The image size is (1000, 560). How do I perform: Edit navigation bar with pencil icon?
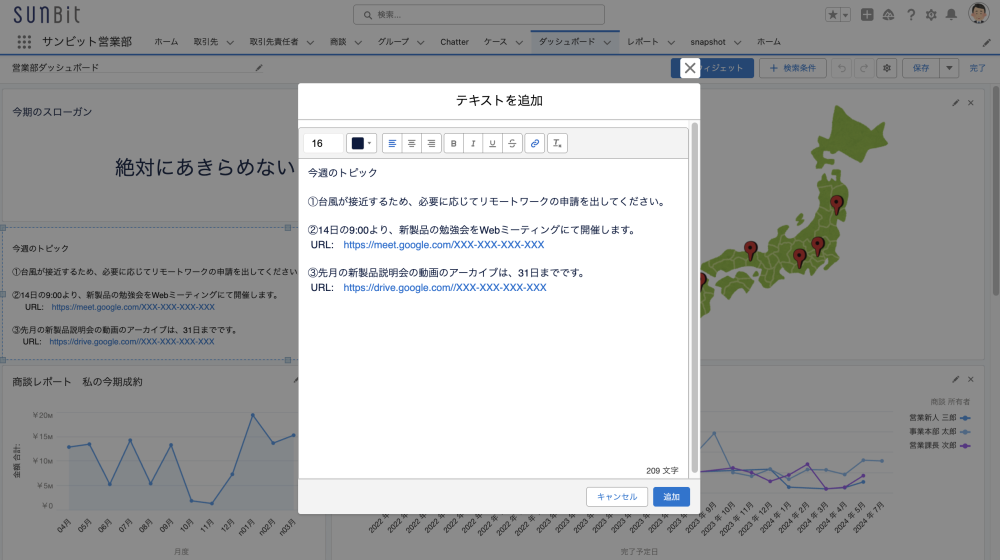(x=987, y=43)
